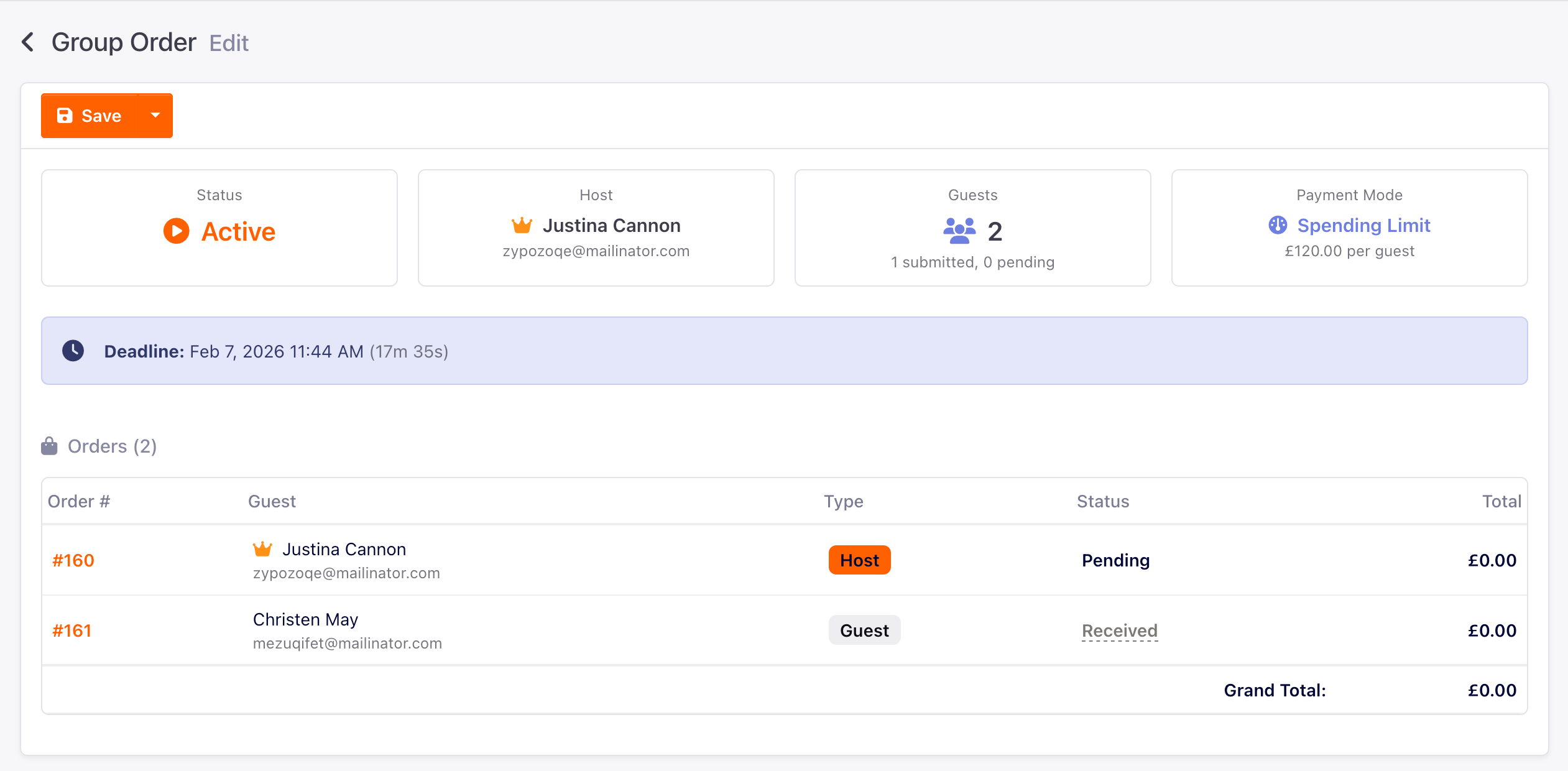Click the Total column header
This screenshot has width=1568, height=771.
coord(1501,501)
